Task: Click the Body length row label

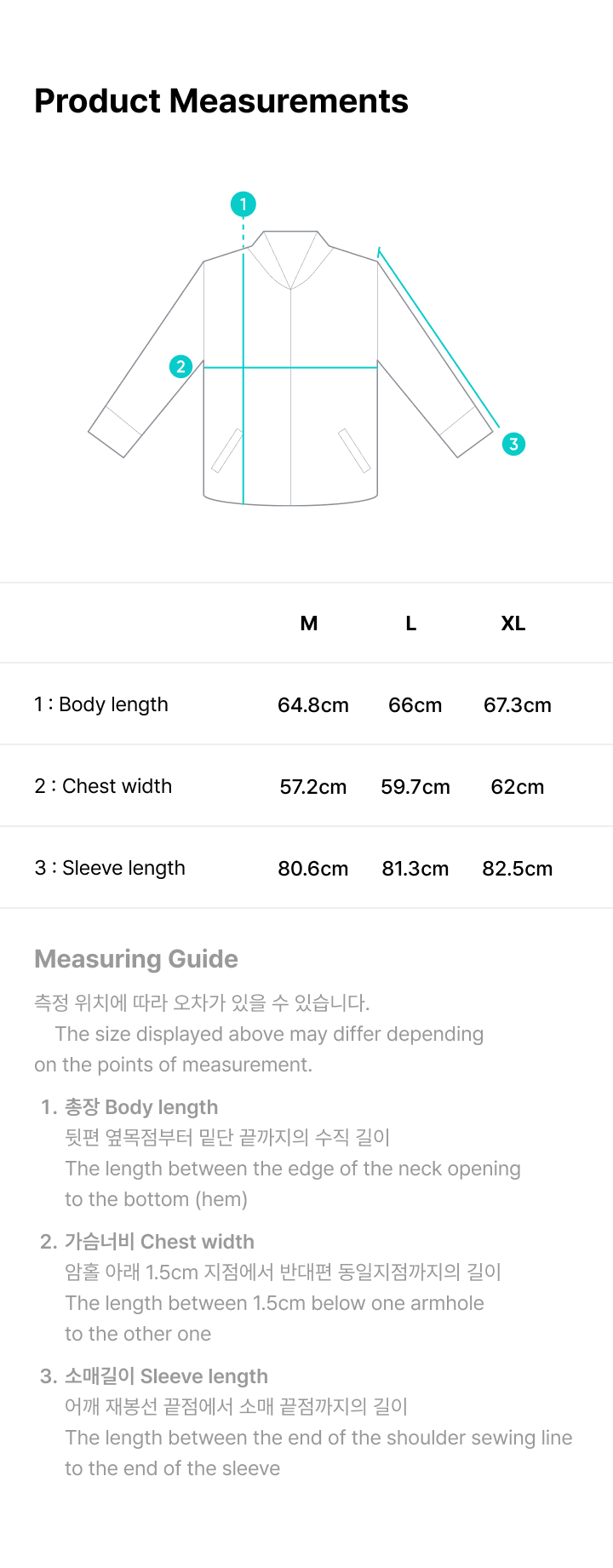Action: click(101, 704)
